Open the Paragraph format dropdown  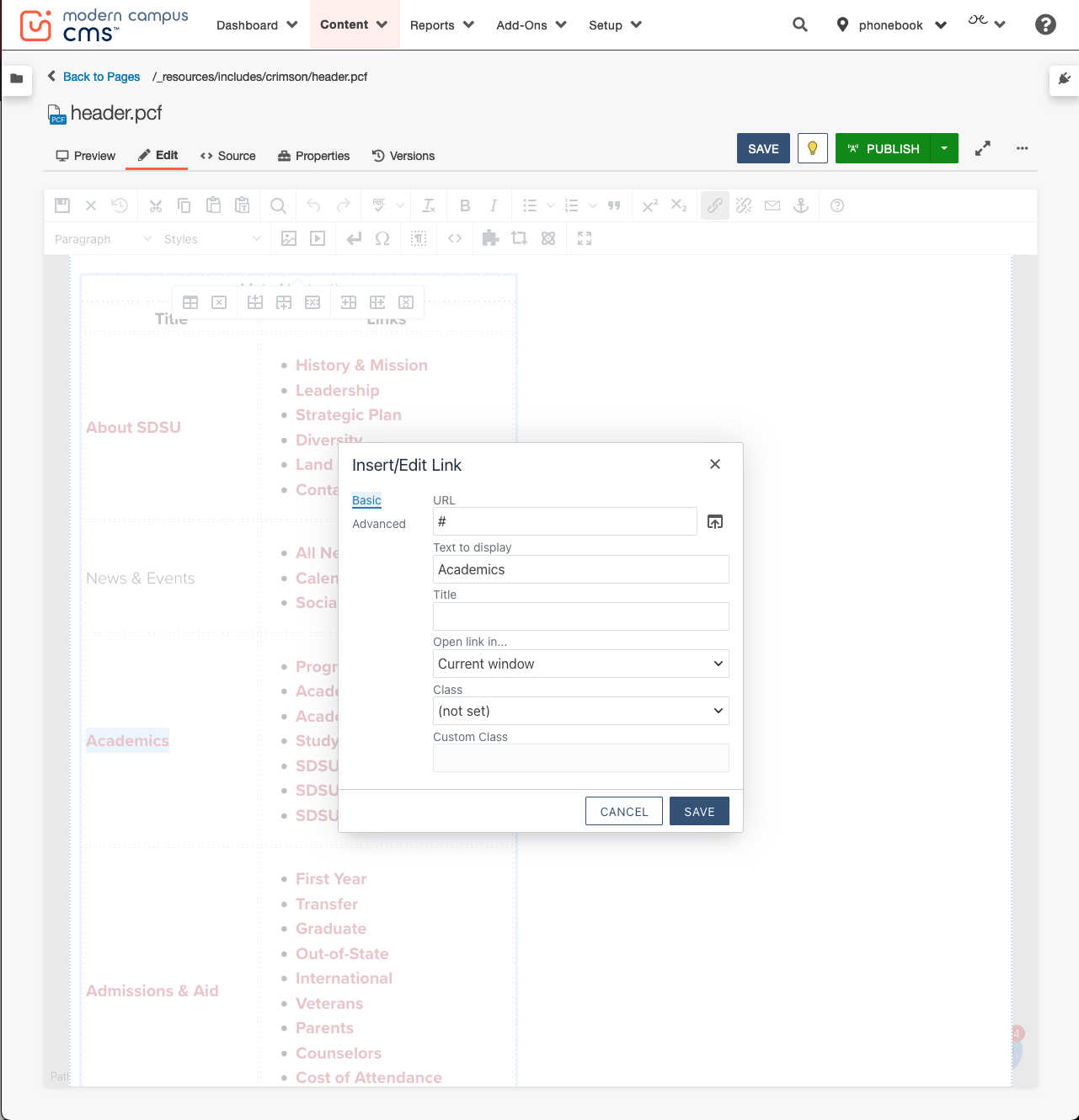[x=103, y=239]
